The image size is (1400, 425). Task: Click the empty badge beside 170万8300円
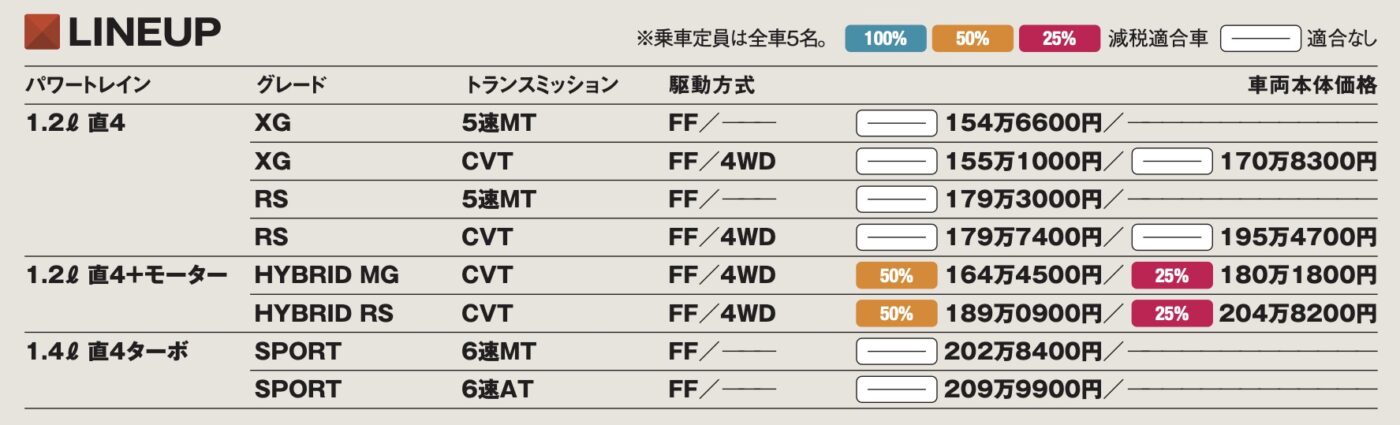(x=1171, y=161)
